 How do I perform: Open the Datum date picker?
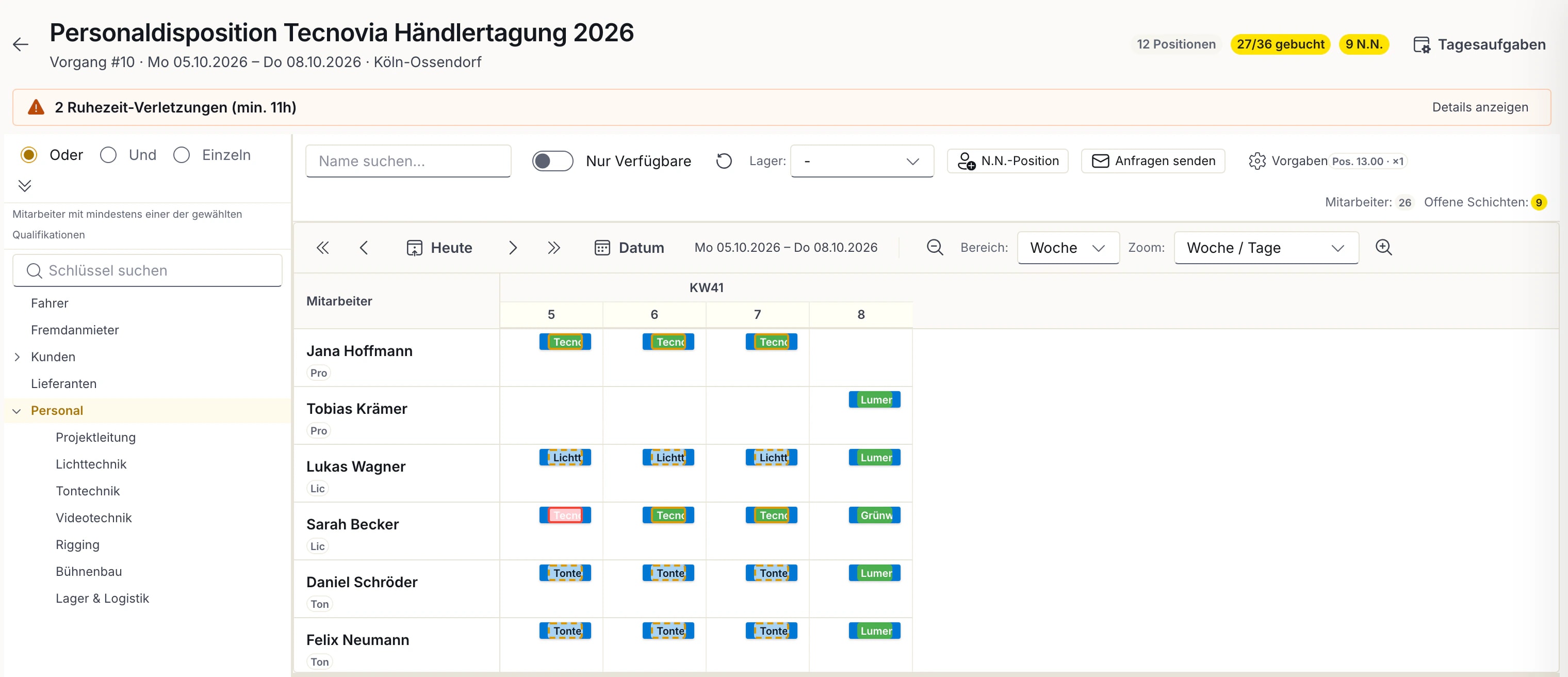click(629, 248)
